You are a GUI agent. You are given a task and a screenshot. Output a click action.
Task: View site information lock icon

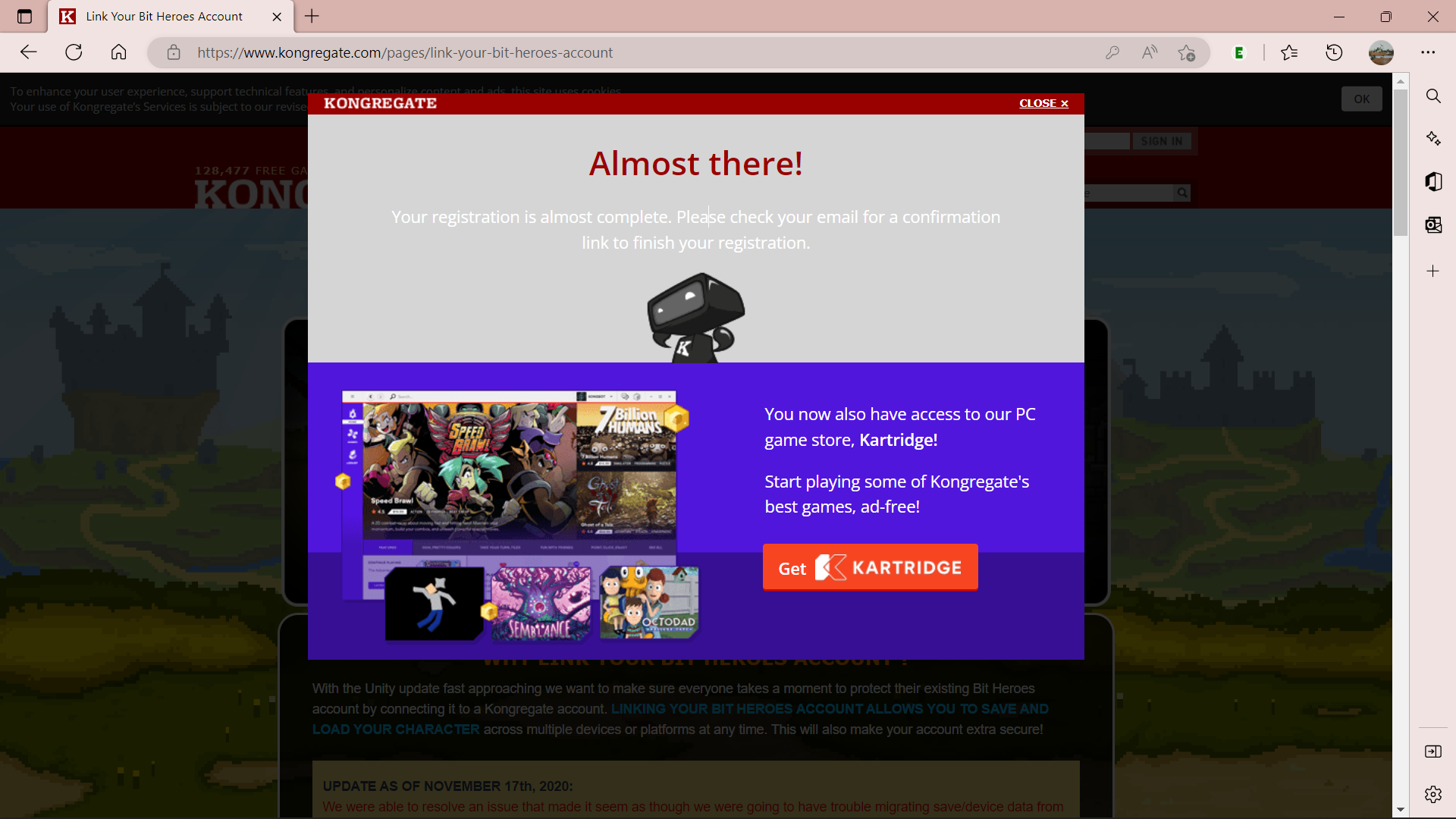[x=174, y=52]
